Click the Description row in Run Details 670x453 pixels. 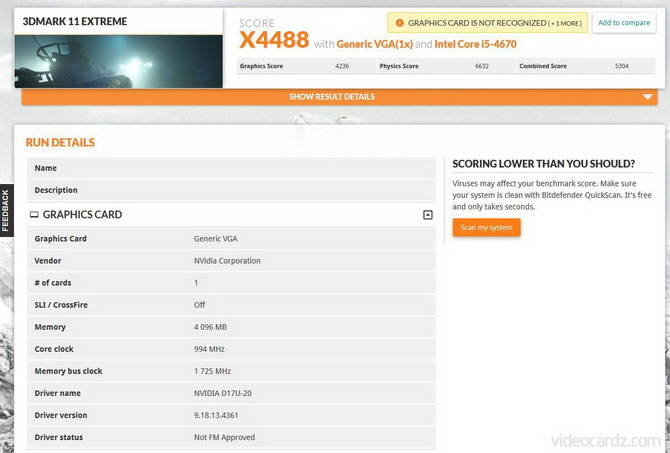tap(230, 190)
